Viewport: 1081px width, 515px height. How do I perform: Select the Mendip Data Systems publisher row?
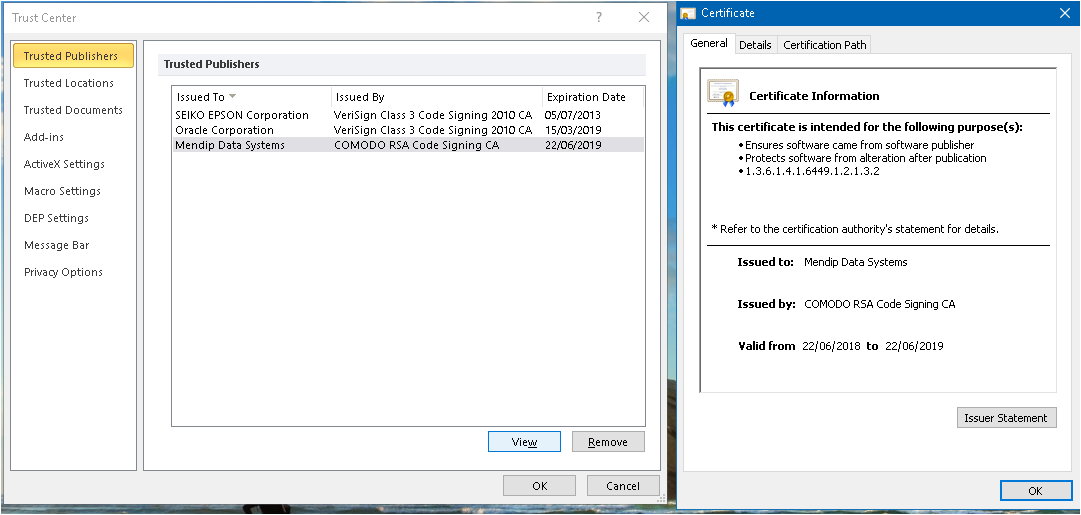click(x=408, y=145)
